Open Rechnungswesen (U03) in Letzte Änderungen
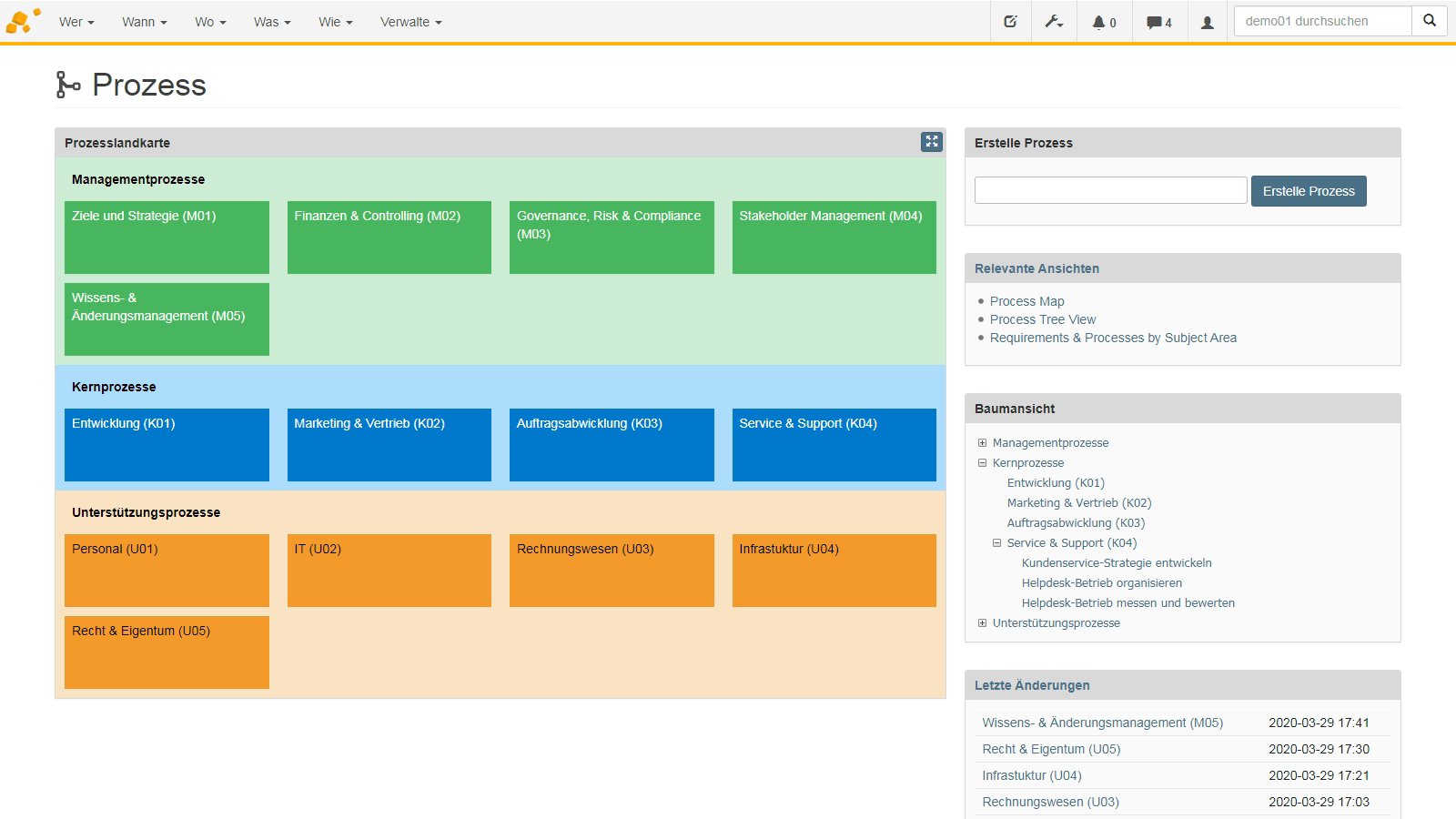The height and width of the screenshot is (819, 1456). coord(1050,802)
